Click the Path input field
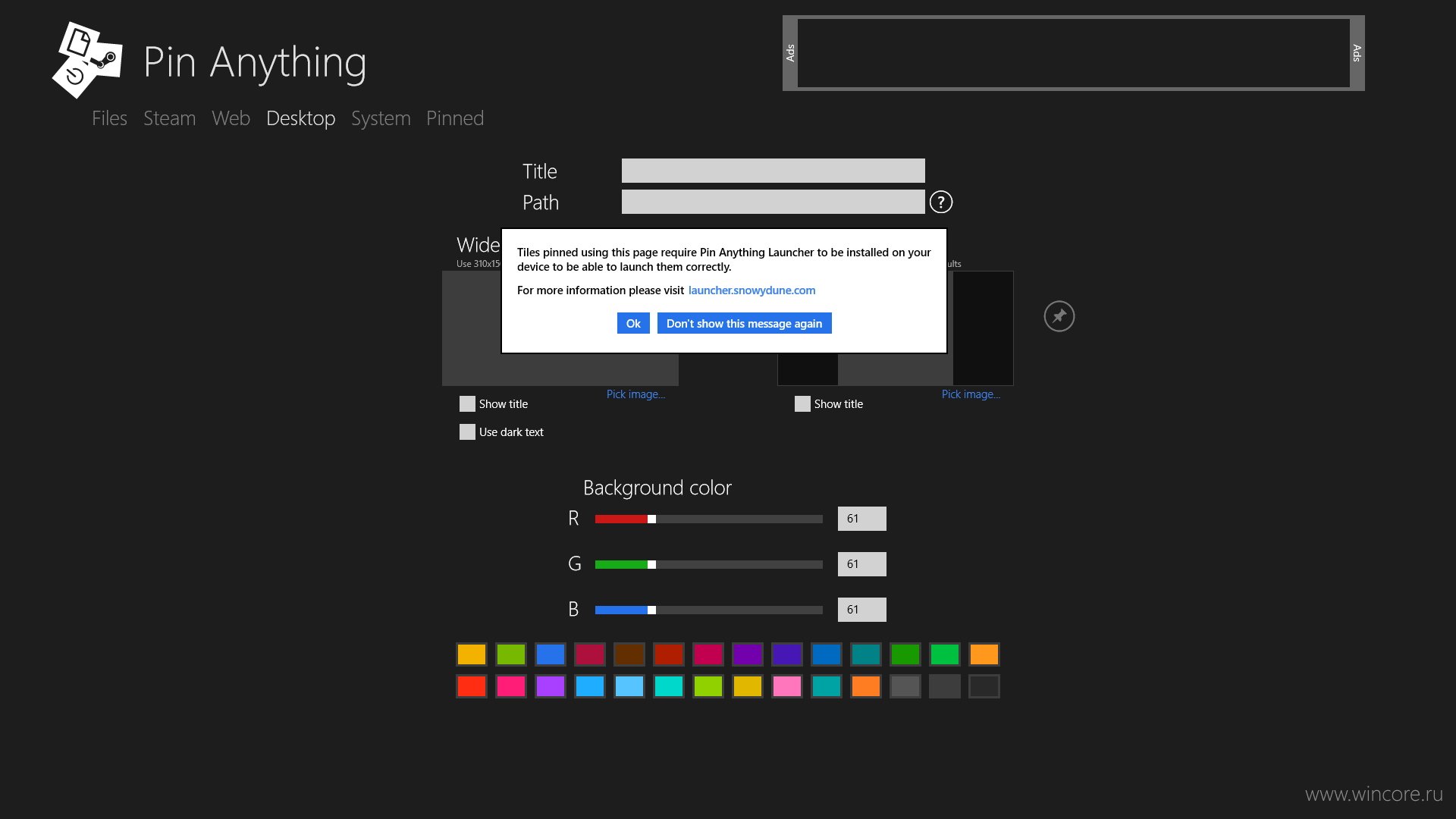This screenshot has height=819, width=1456. tap(773, 202)
